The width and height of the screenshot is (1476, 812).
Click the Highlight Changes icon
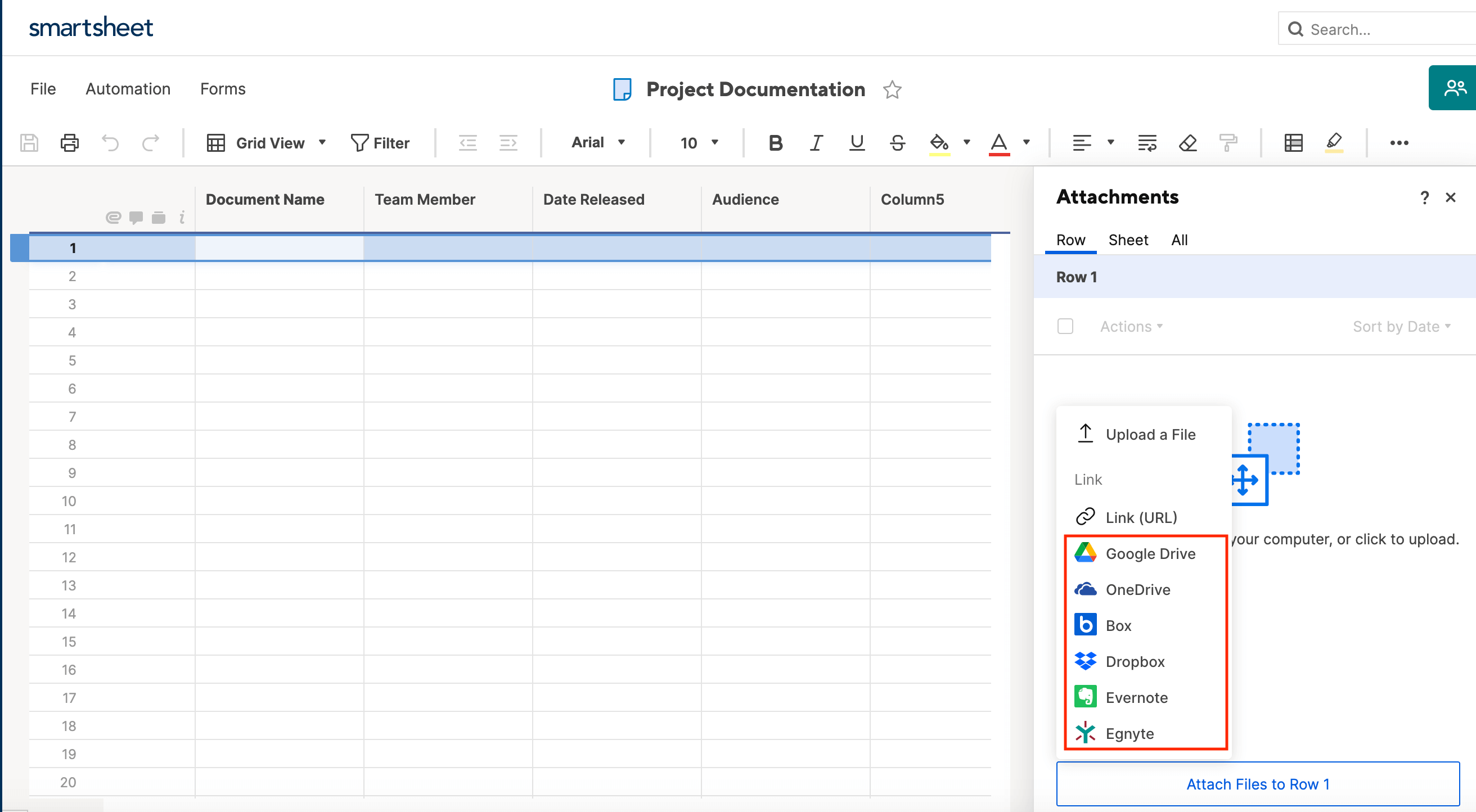[1334, 143]
